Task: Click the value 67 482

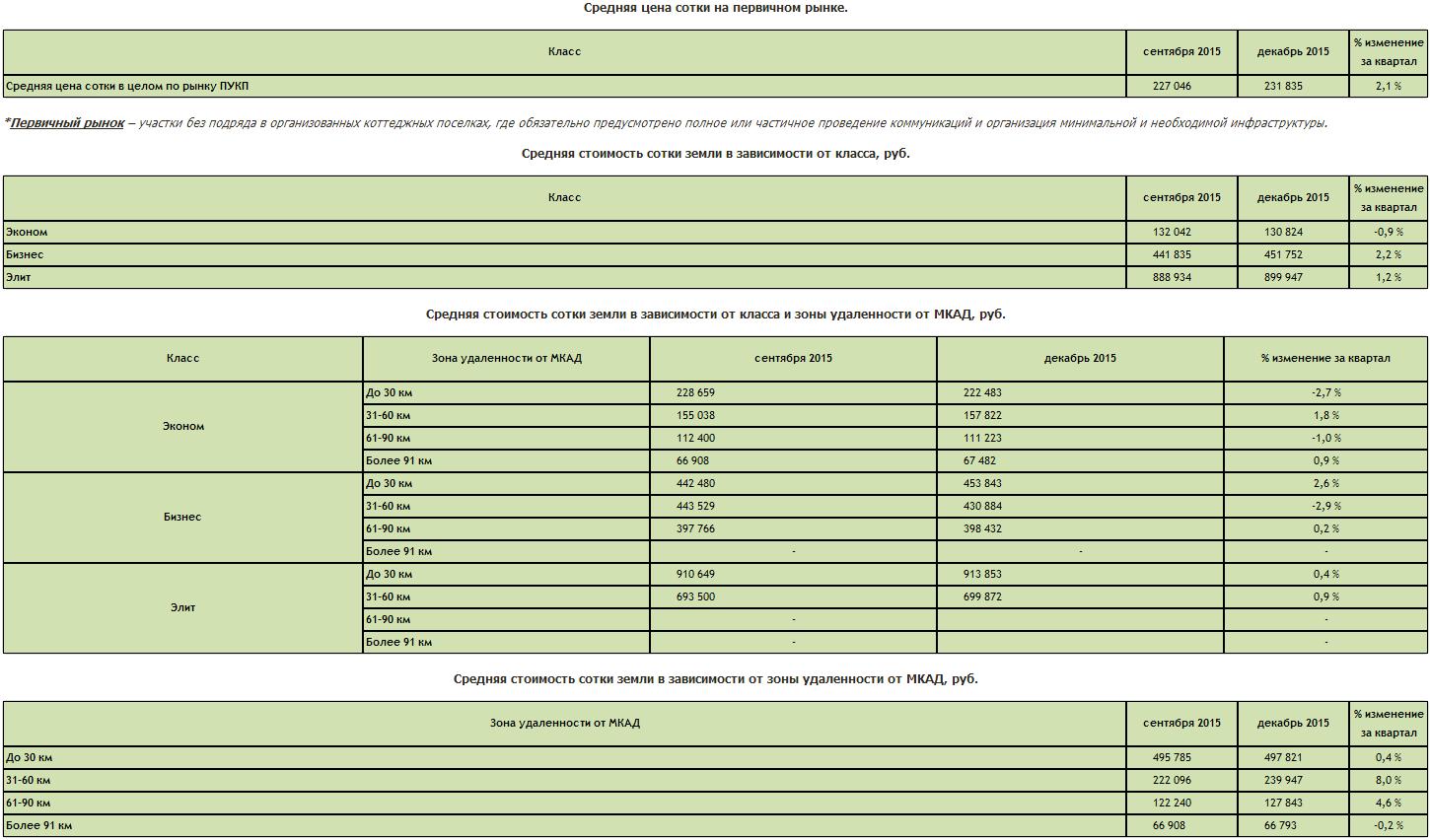Action: pos(980,460)
